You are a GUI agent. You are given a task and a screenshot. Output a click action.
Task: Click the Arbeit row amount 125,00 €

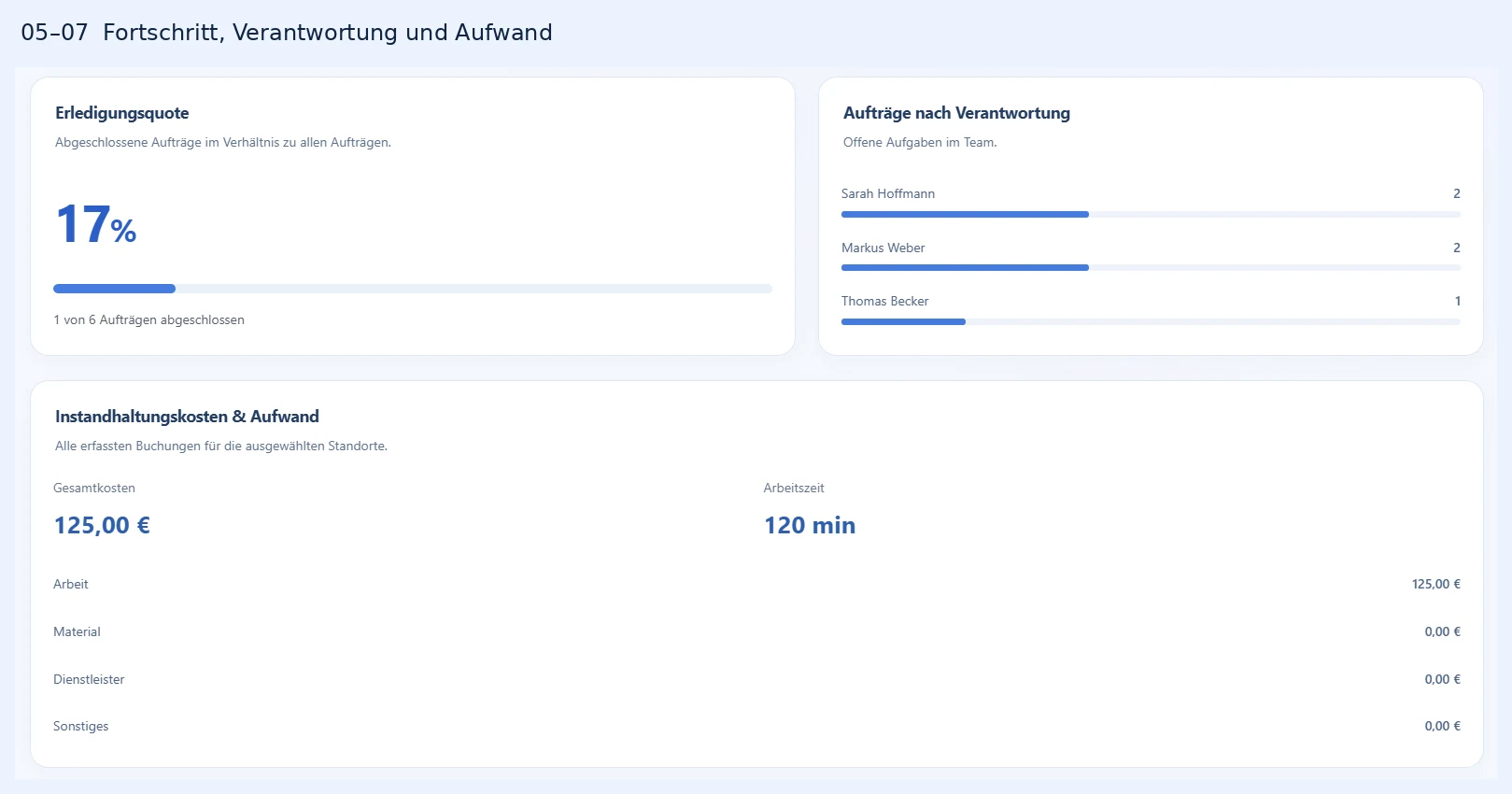tap(1436, 584)
